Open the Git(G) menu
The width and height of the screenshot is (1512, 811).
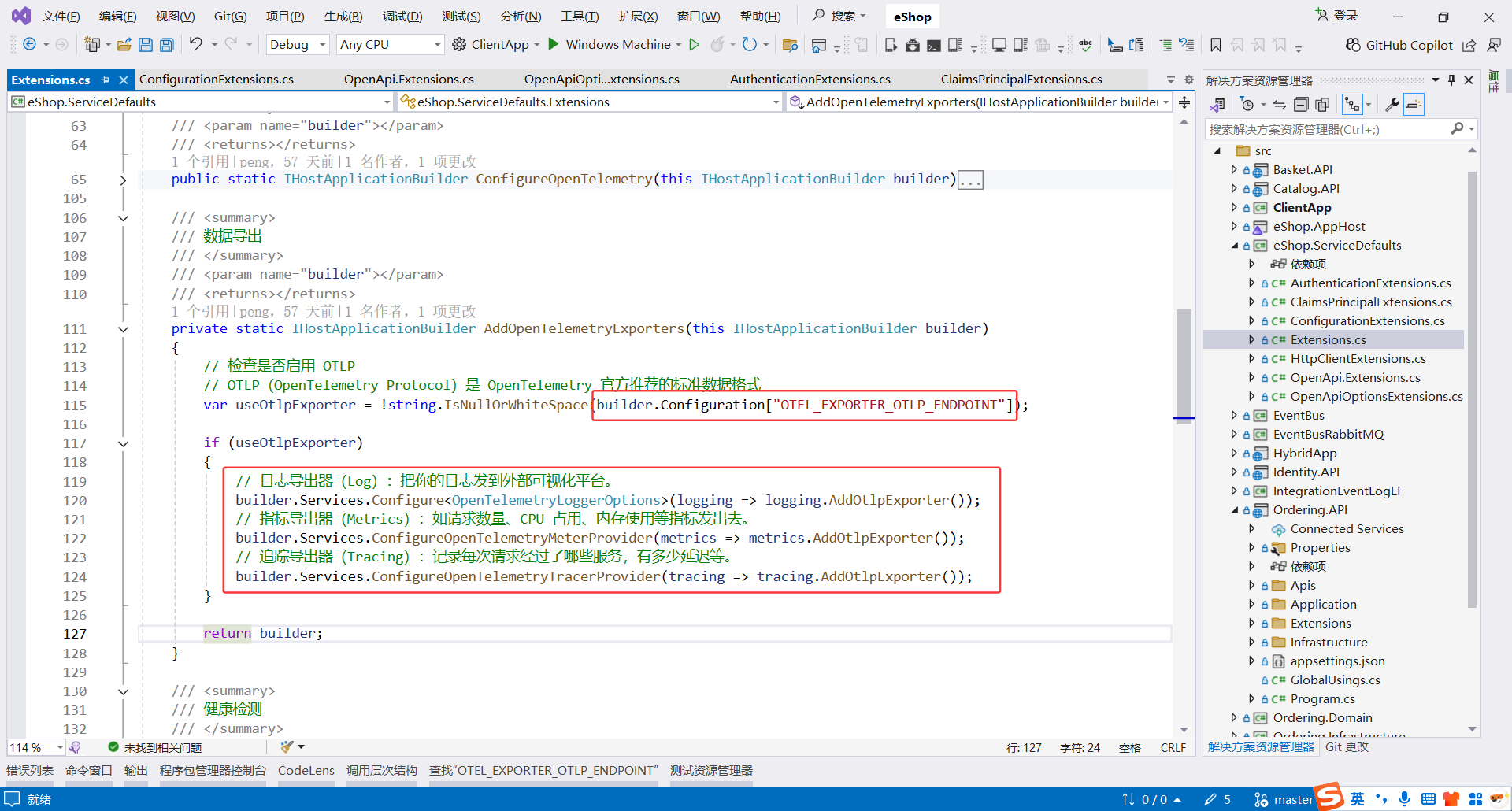(x=231, y=17)
